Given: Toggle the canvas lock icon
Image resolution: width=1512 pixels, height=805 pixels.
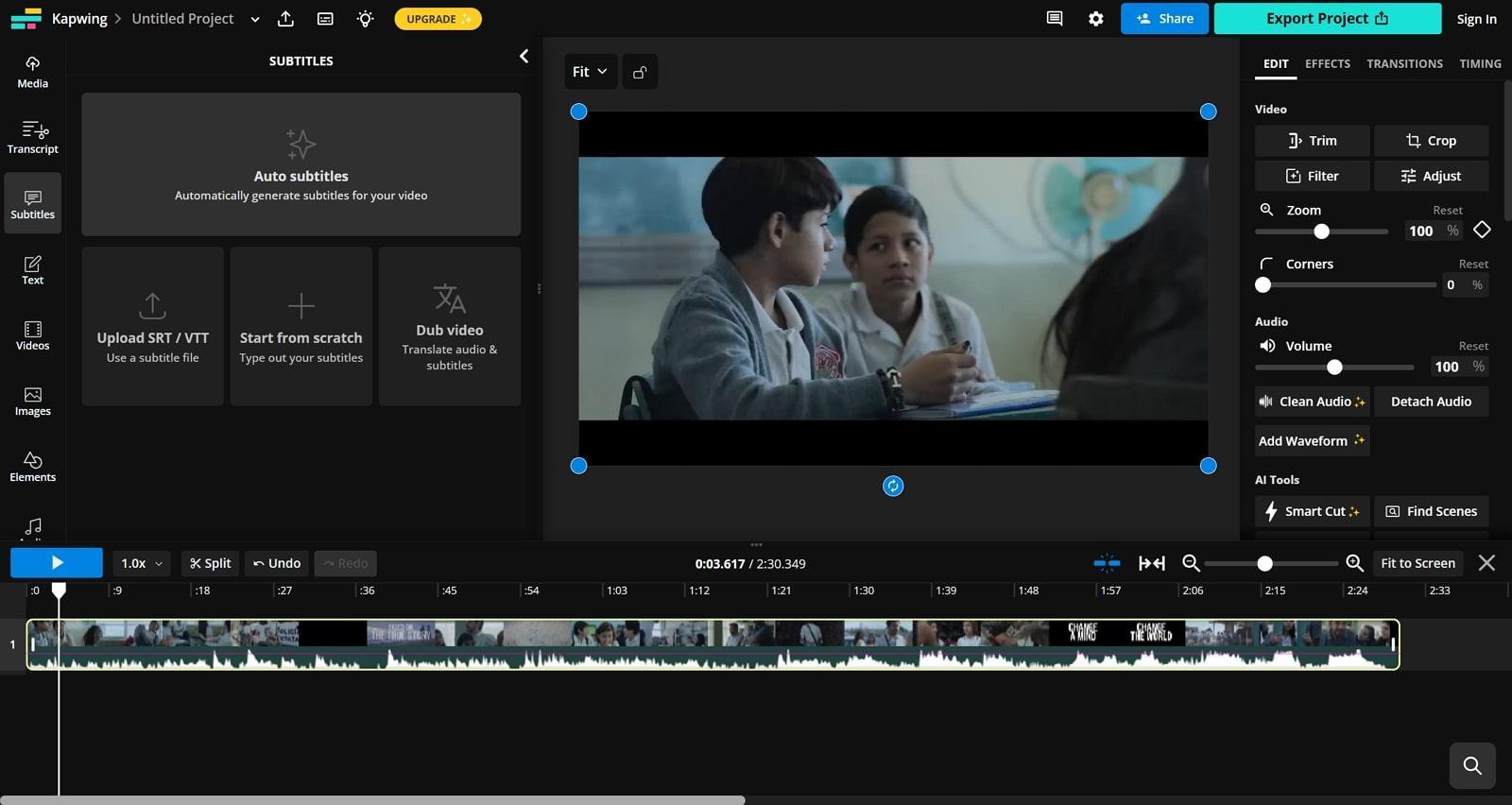Looking at the screenshot, I should pos(640,72).
